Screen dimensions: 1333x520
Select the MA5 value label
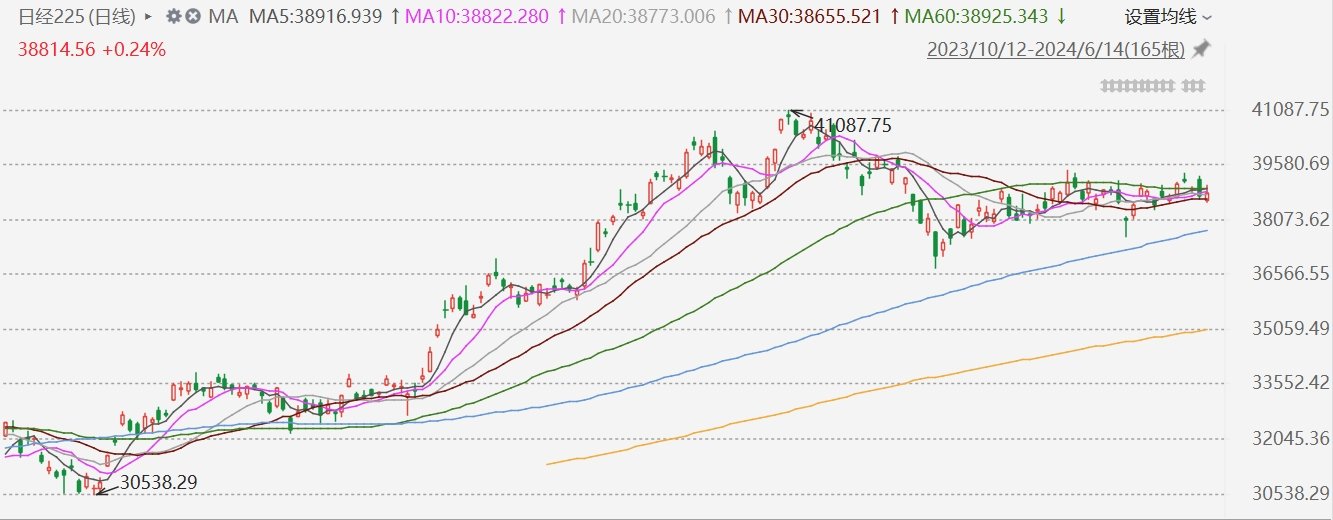click(x=315, y=17)
